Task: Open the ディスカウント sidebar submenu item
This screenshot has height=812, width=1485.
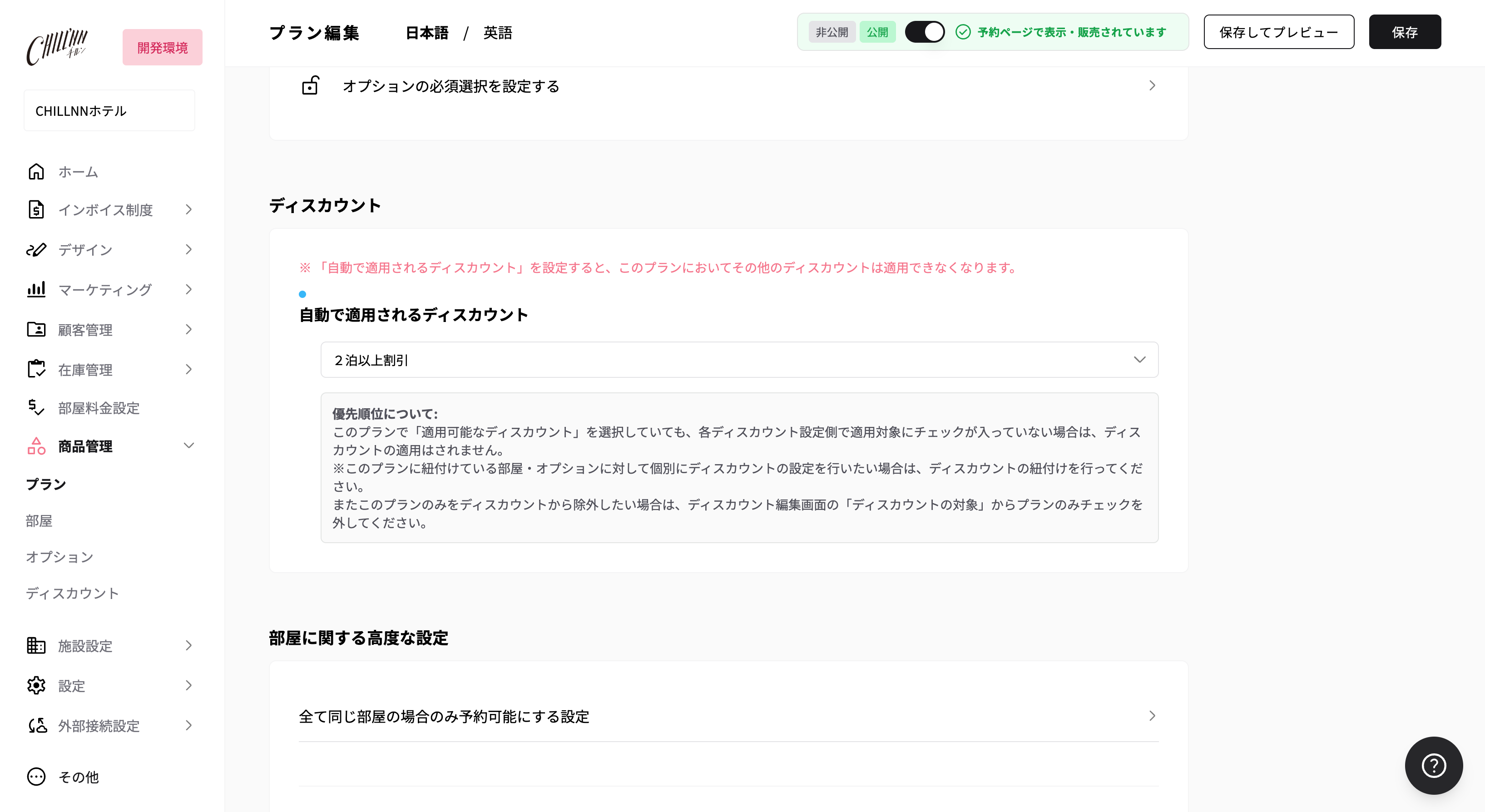Action: pos(72,593)
